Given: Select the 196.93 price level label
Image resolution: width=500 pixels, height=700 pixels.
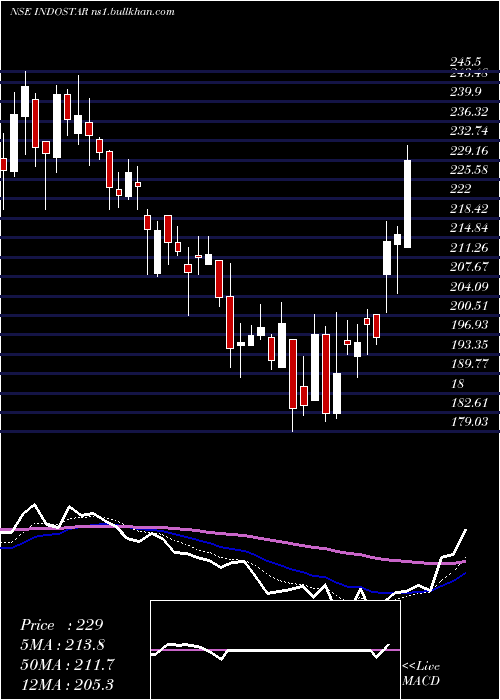Looking at the screenshot, I should [469, 325].
